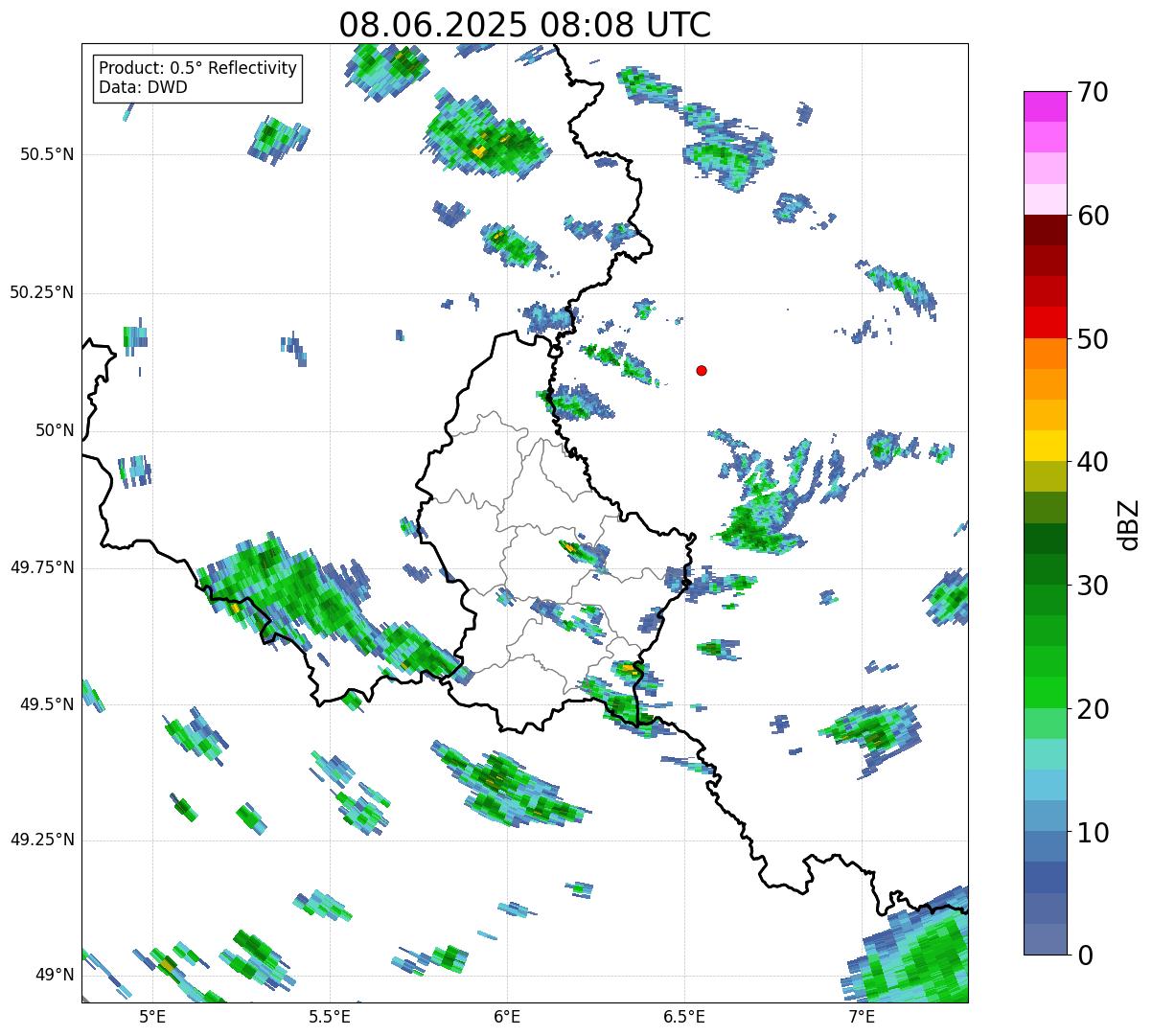The height and width of the screenshot is (1036, 1152).
Task: Click the dark maroon colorbar swatch below 60
Action: coord(1045,230)
